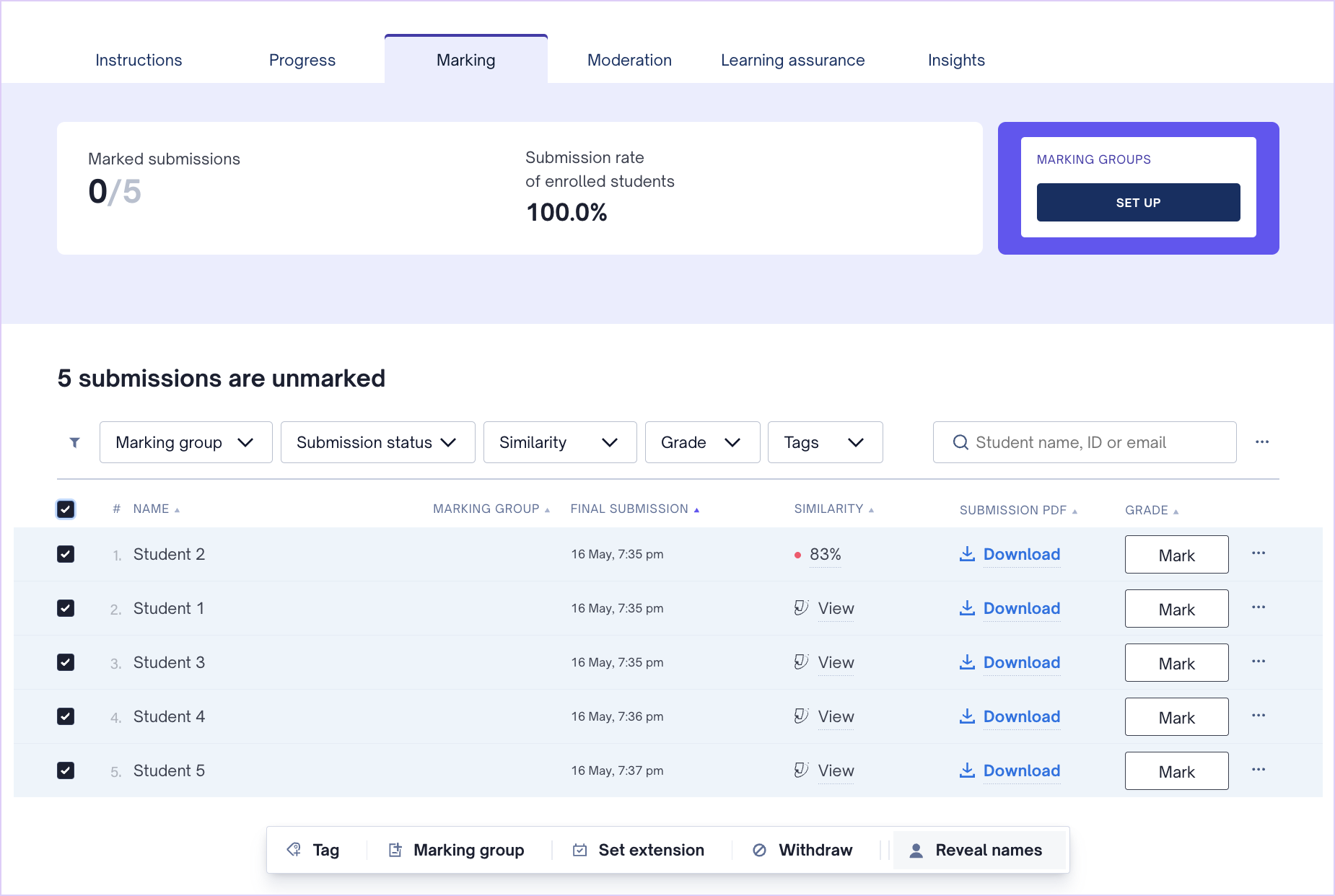Open row options for Student 4
The image size is (1335, 896).
pyautogui.click(x=1259, y=716)
